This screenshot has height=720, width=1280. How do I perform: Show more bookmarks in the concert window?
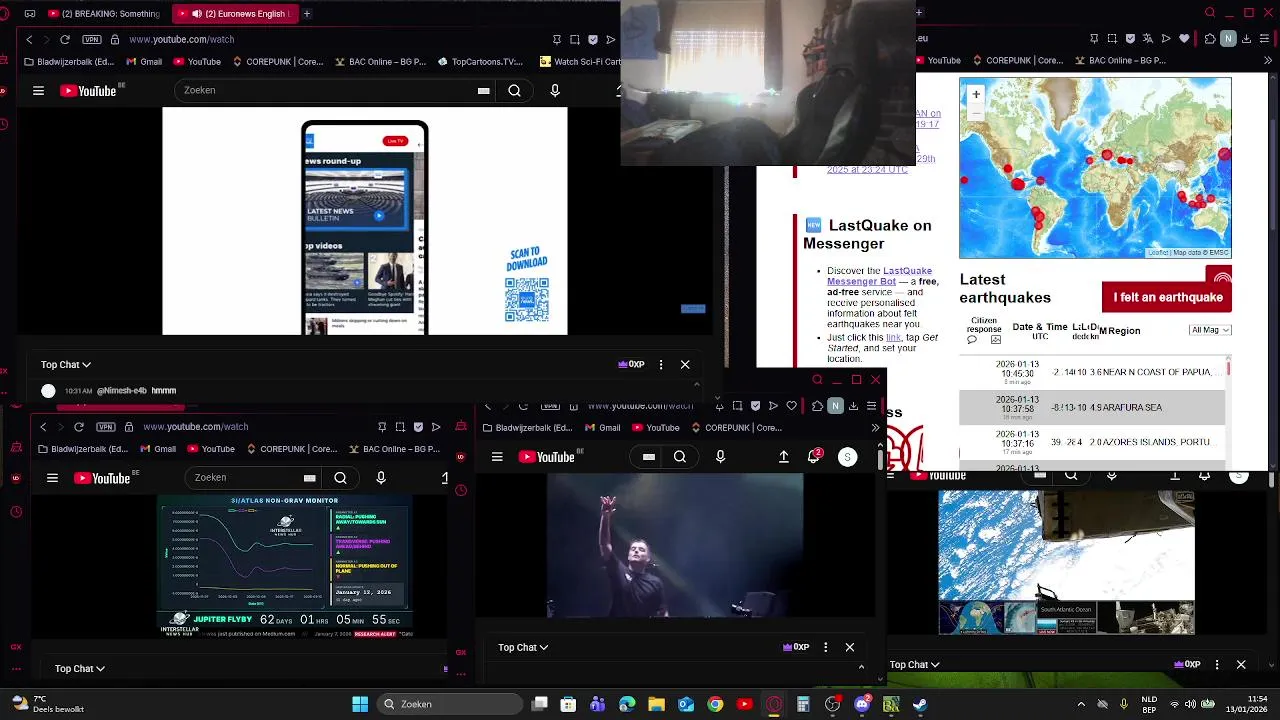(875, 428)
